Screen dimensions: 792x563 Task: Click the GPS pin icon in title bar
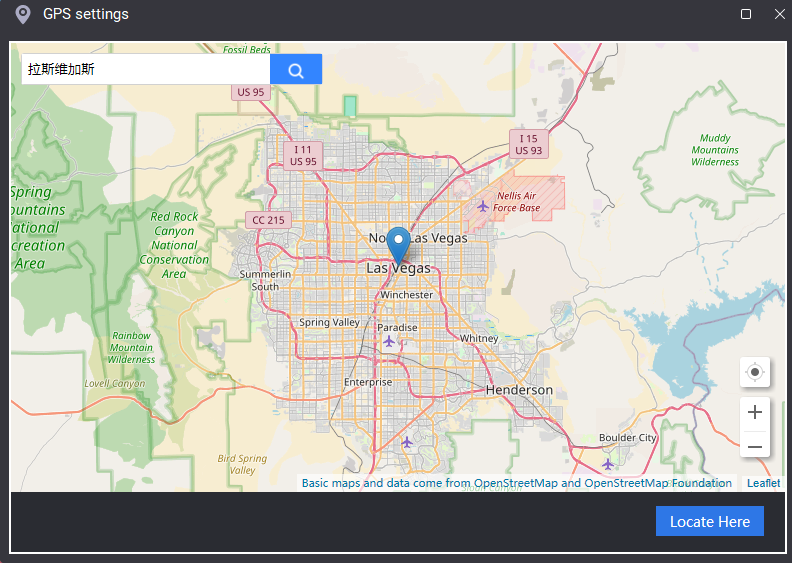coord(22,15)
